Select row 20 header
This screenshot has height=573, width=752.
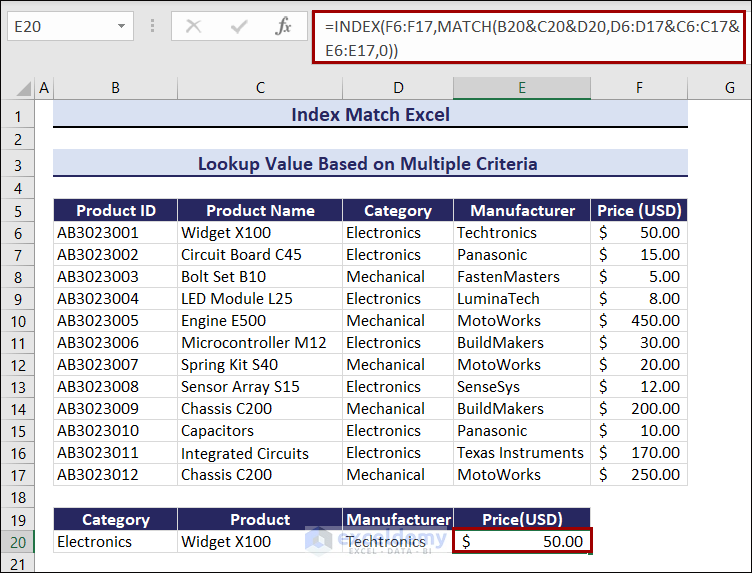tap(17, 542)
